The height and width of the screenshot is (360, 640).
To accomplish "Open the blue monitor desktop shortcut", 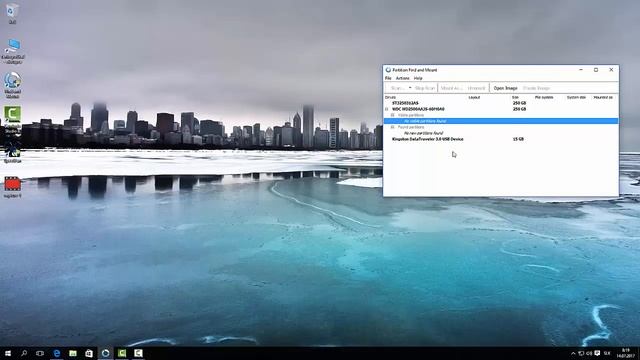I will coord(13,51).
